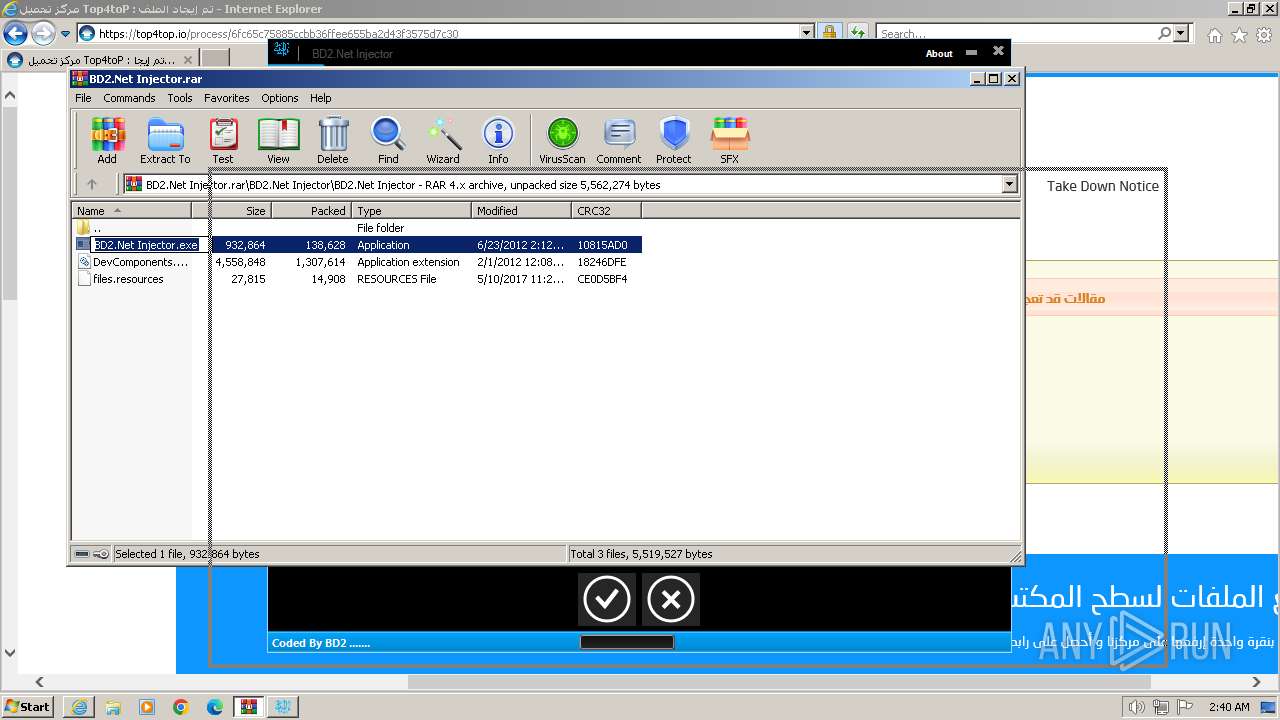Select the DevComponents file row
This screenshot has width=1280, height=720.
pyautogui.click(x=358, y=262)
